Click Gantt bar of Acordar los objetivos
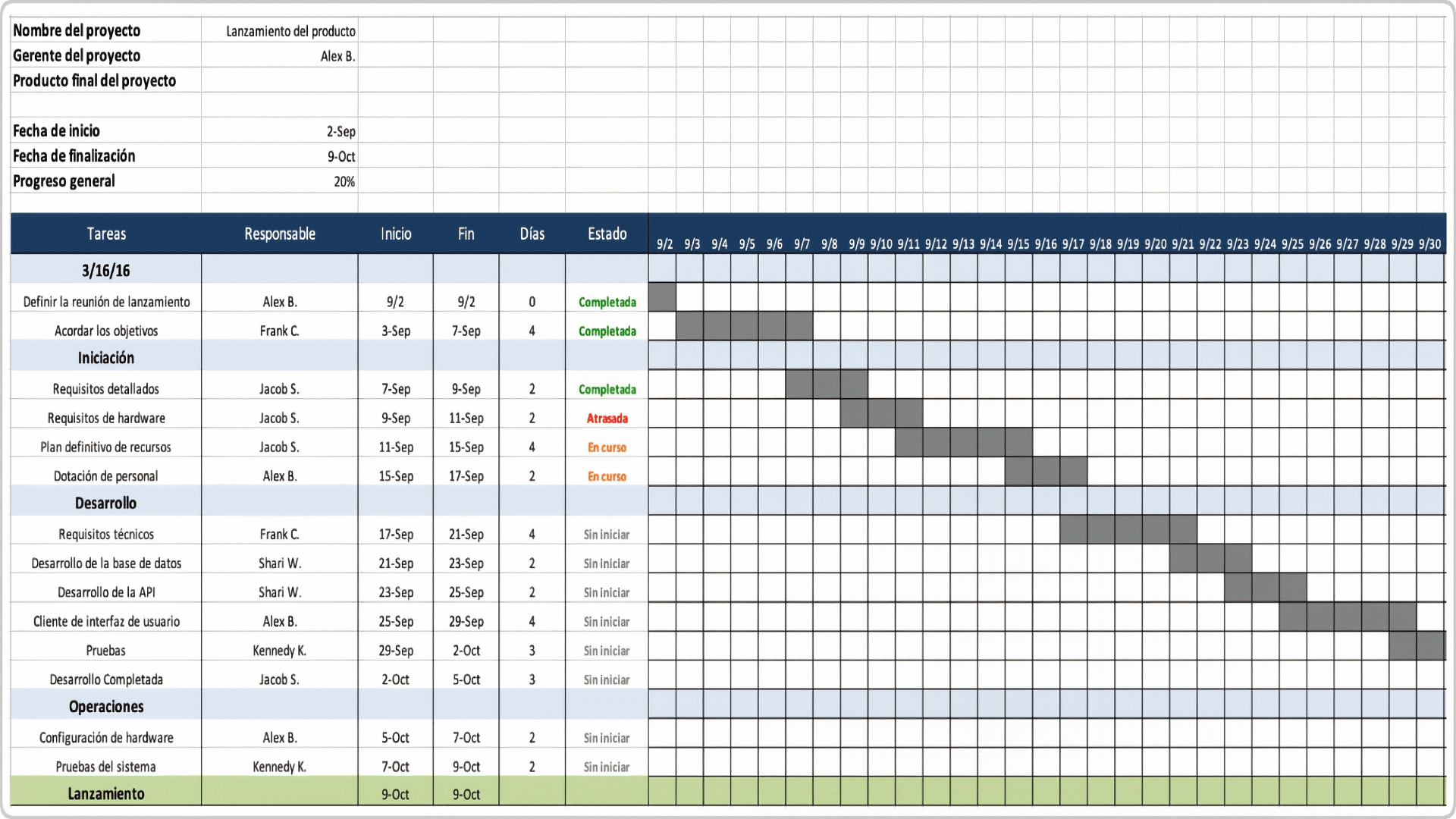This screenshot has width=1456, height=819. tap(744, 326)
